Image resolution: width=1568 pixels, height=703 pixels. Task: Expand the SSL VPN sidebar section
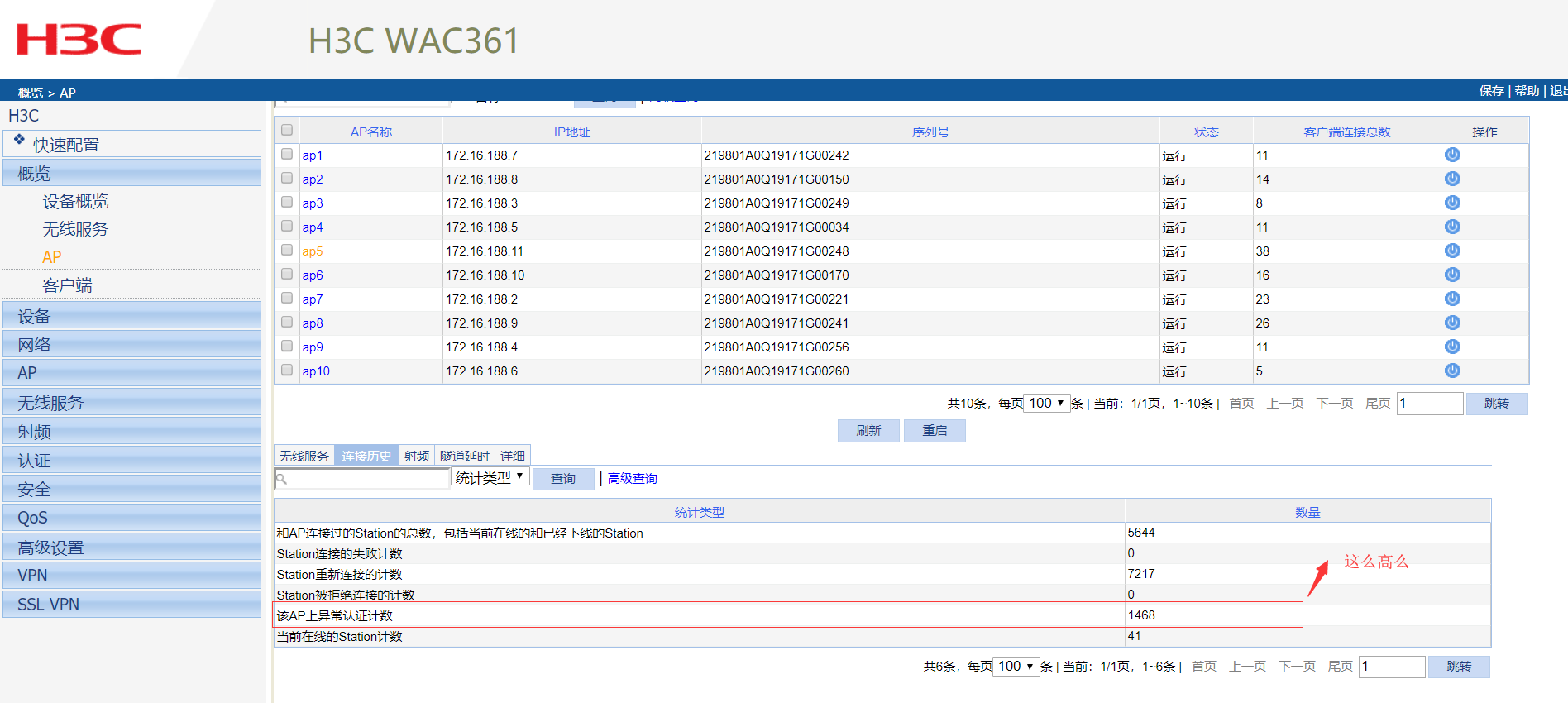[132, 604]
